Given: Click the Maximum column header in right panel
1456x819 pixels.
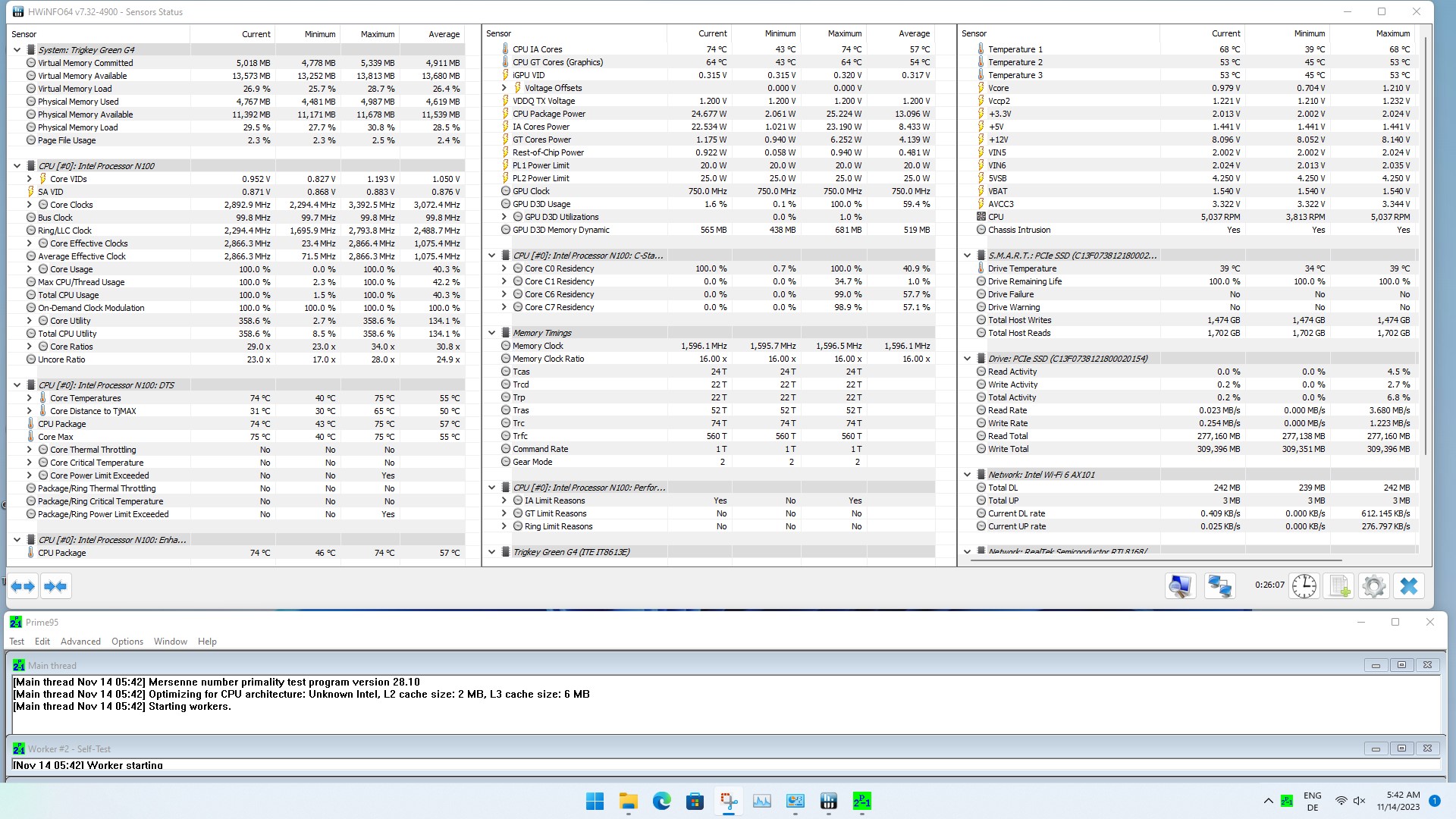Looking at the screenshot, I should point(1373,33).
